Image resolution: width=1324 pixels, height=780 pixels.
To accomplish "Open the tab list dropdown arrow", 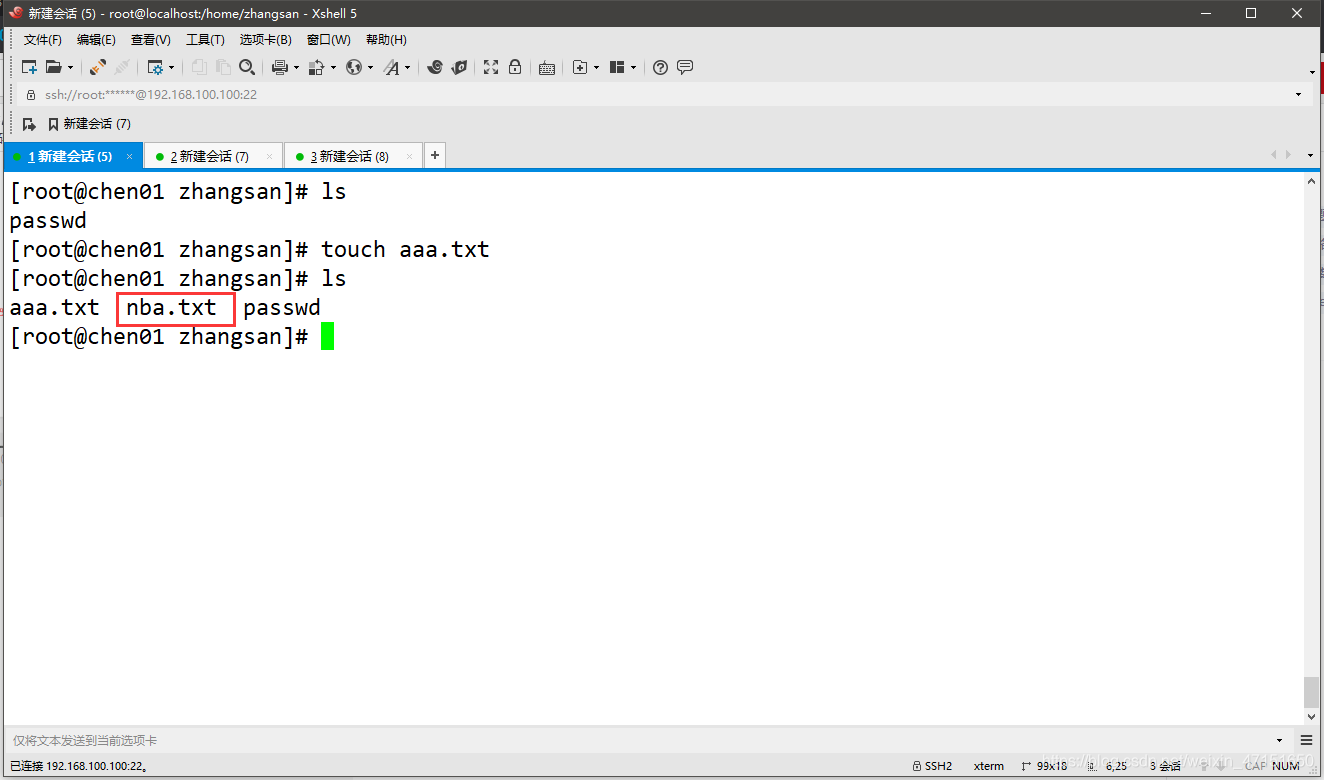I will click(x=1311, y=155).
